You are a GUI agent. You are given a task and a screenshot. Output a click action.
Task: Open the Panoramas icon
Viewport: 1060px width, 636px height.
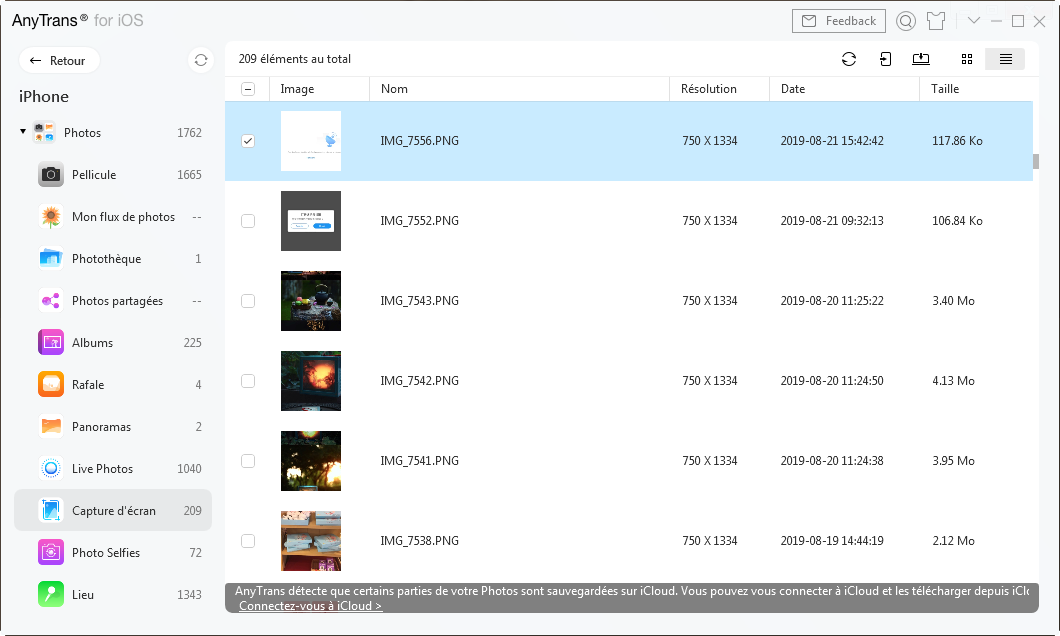pyautogui.click(x=51, y=426)
